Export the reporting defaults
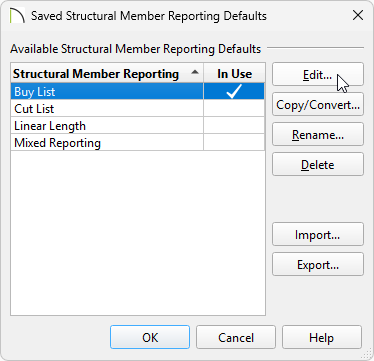Image resolution: width=374 pixels, height=361 pixels. click(318, 264)
